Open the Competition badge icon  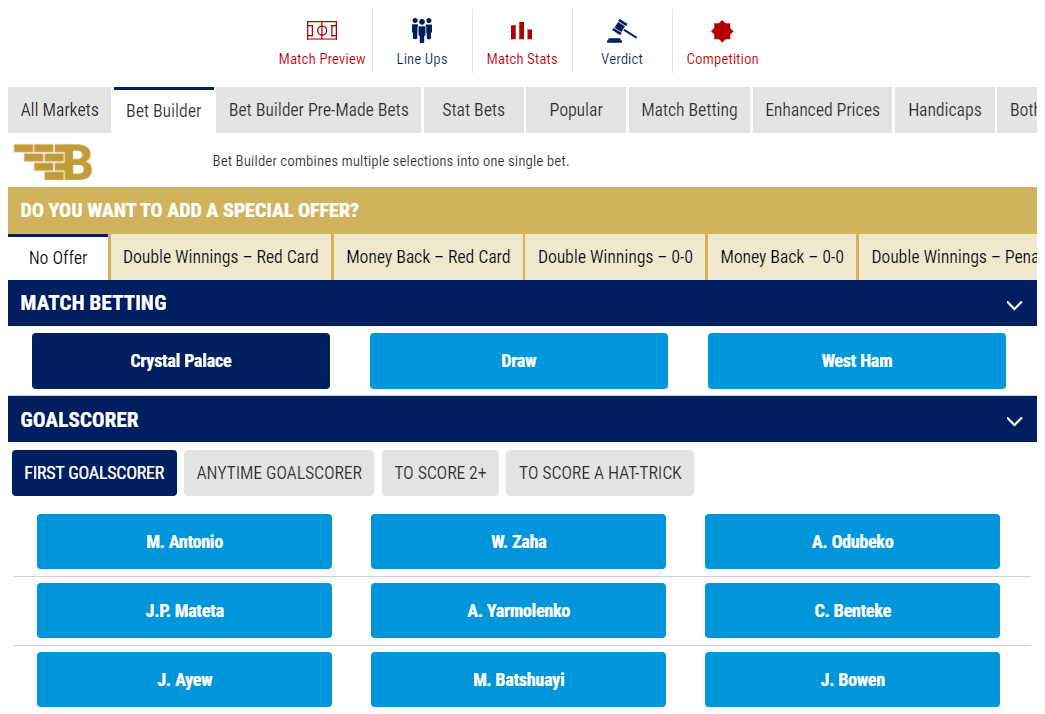722,31
